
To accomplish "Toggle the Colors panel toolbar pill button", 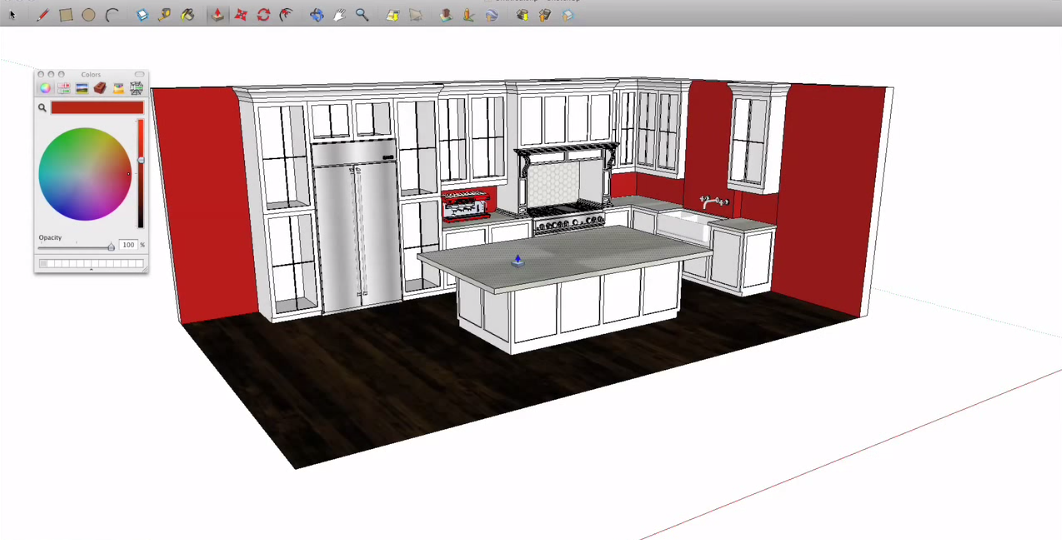I will tap(140, 74).
